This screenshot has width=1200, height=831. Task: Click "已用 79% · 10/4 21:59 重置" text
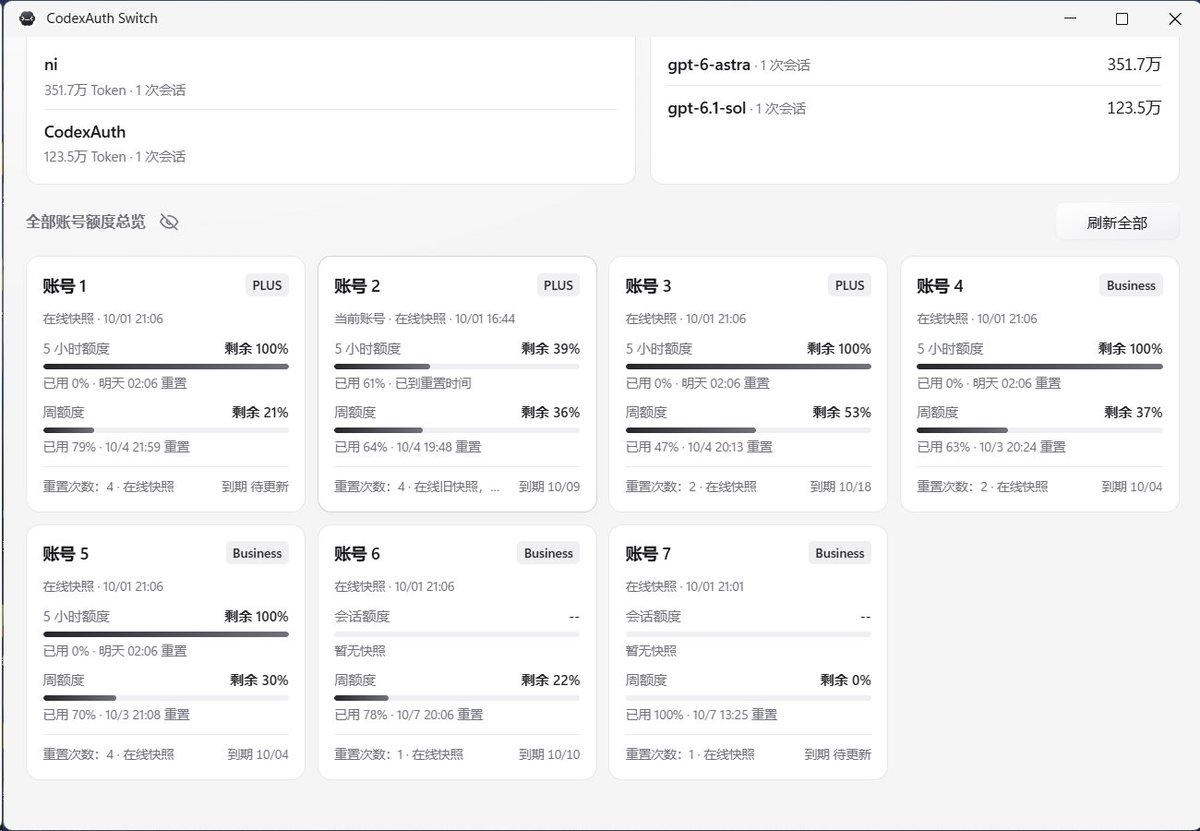coord(116,447)
